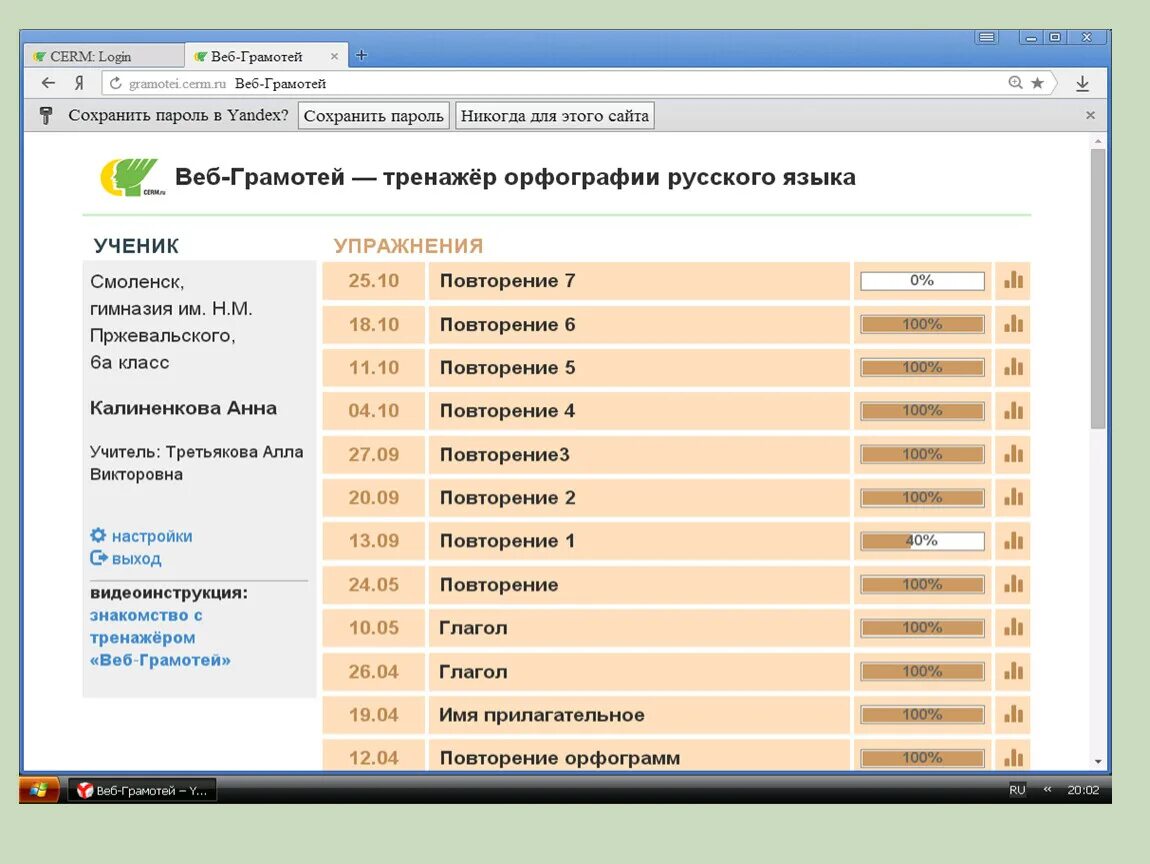The width and height of the screenshot is (1150, 864).
Task: Dismiss the save password bar
Action: [1091, 115]
